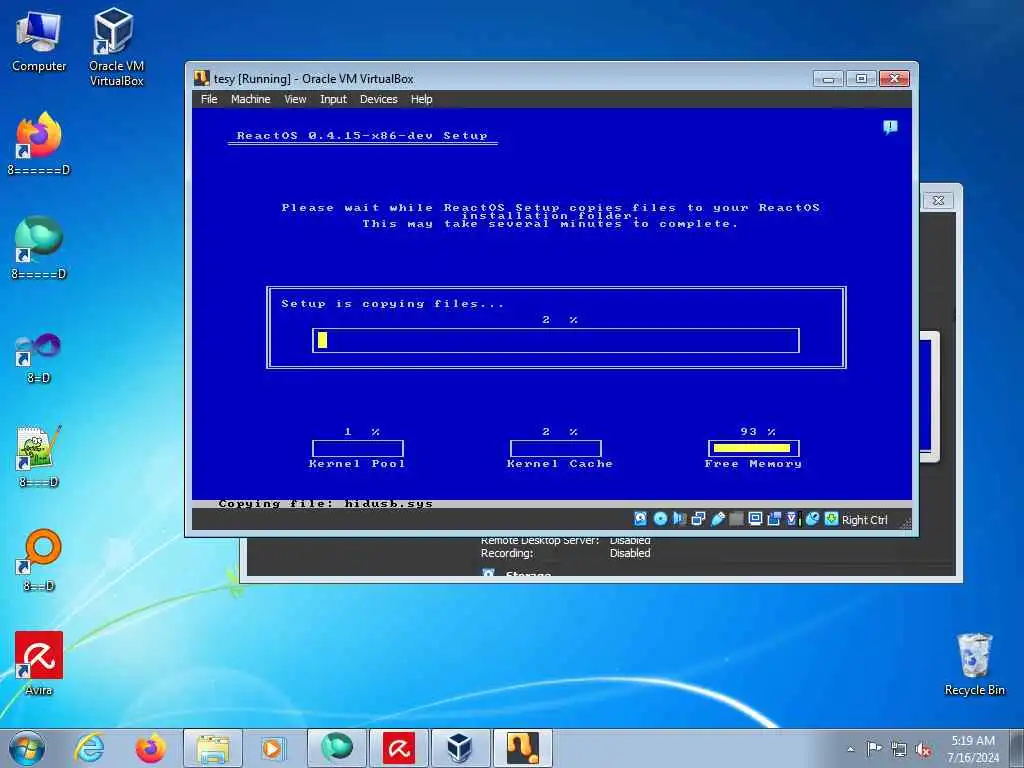Click the 'Copying file: hidusb.sys' status text
The image size is (1024, 768).
(x=325, y=504)
